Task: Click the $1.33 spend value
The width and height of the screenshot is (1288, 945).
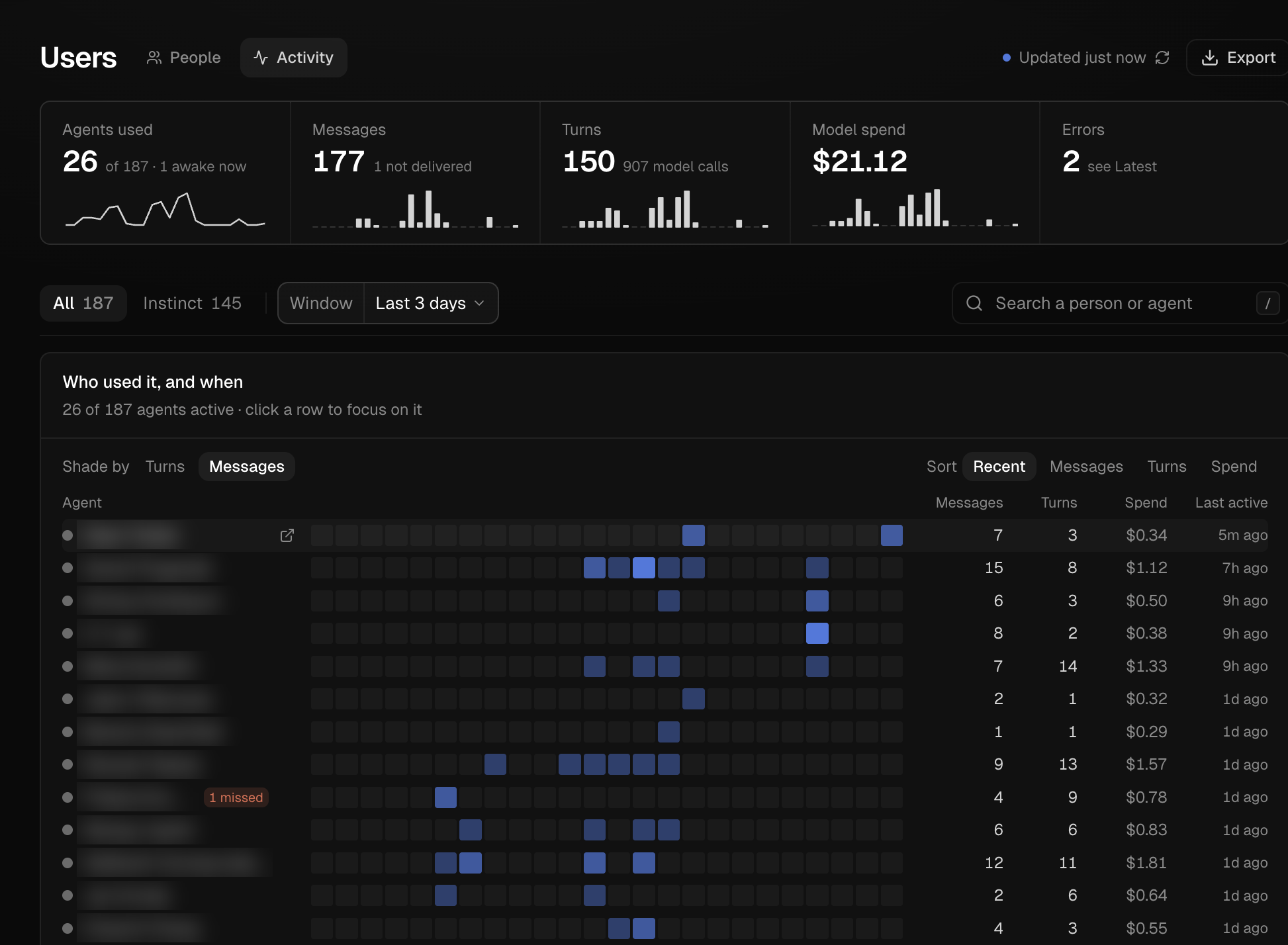Action: (1146, 666)
